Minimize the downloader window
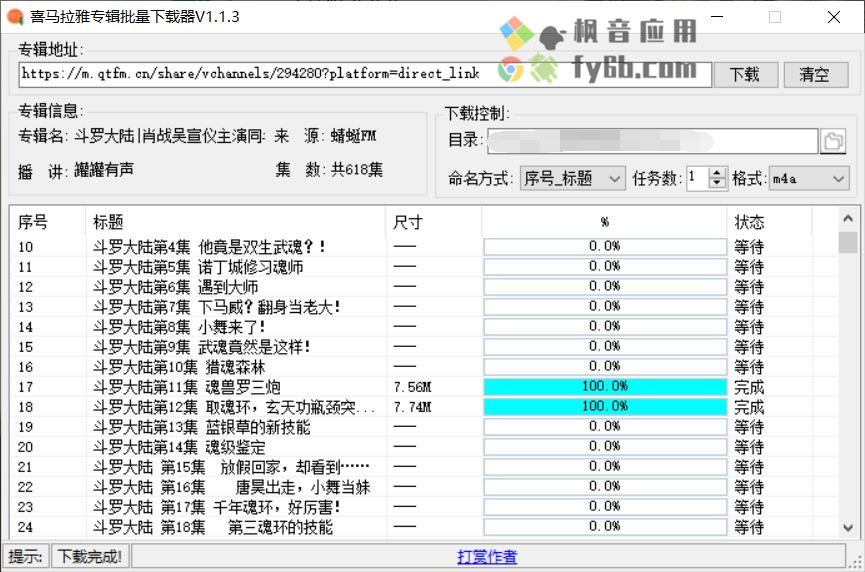865x572 pixels. click(717, 17)
